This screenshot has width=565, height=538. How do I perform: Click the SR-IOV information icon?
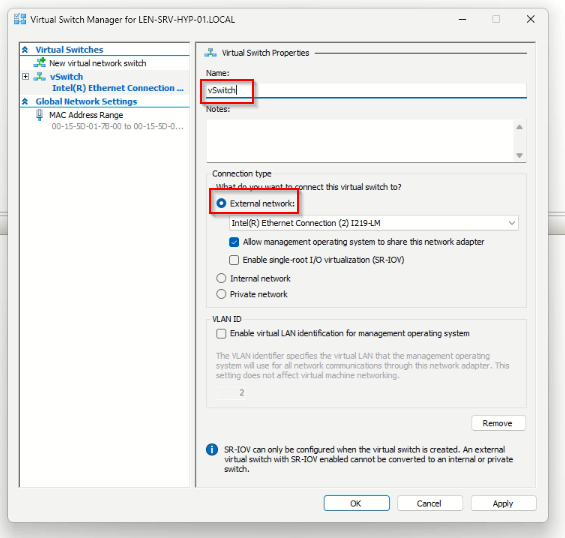[212, 449]
